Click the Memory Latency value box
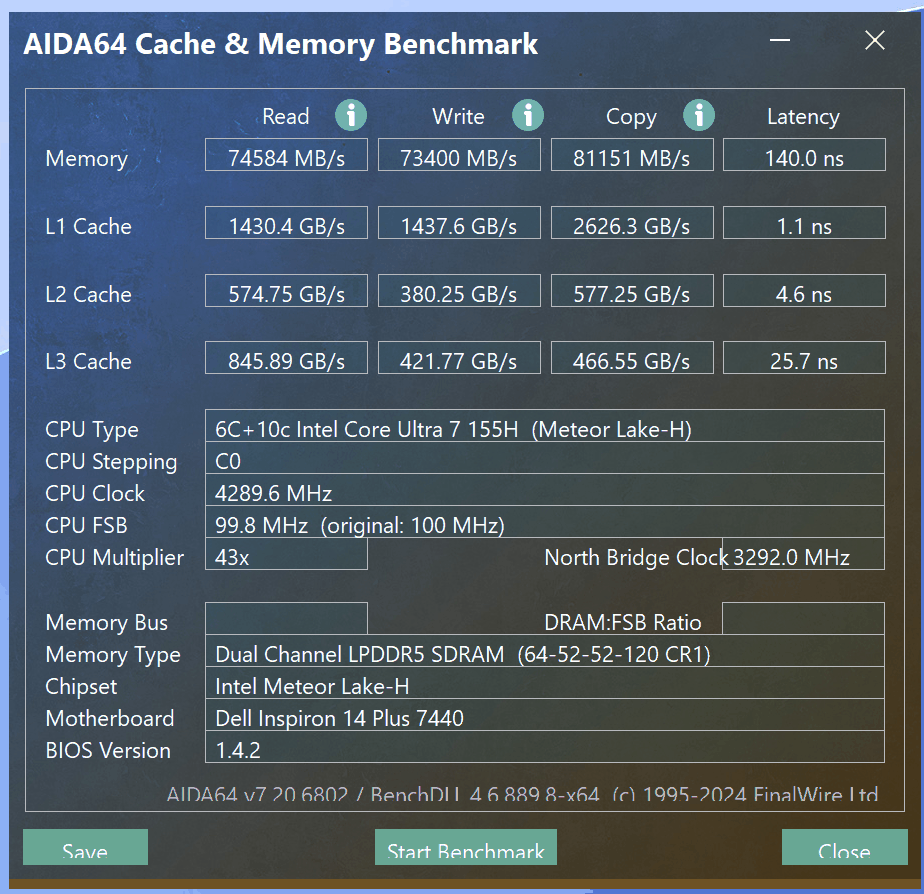This screenshot has height=894, width=924. point(804,156)
